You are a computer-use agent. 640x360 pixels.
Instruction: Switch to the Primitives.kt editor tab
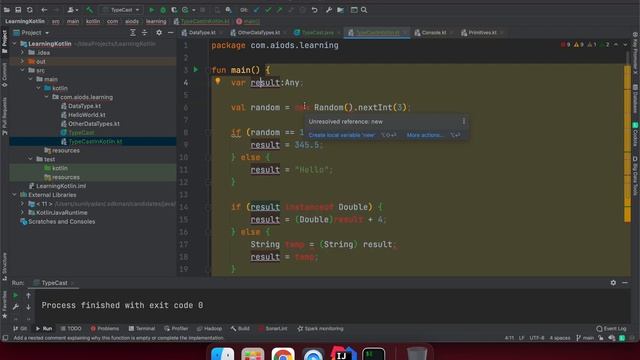(x=482, y=33)
